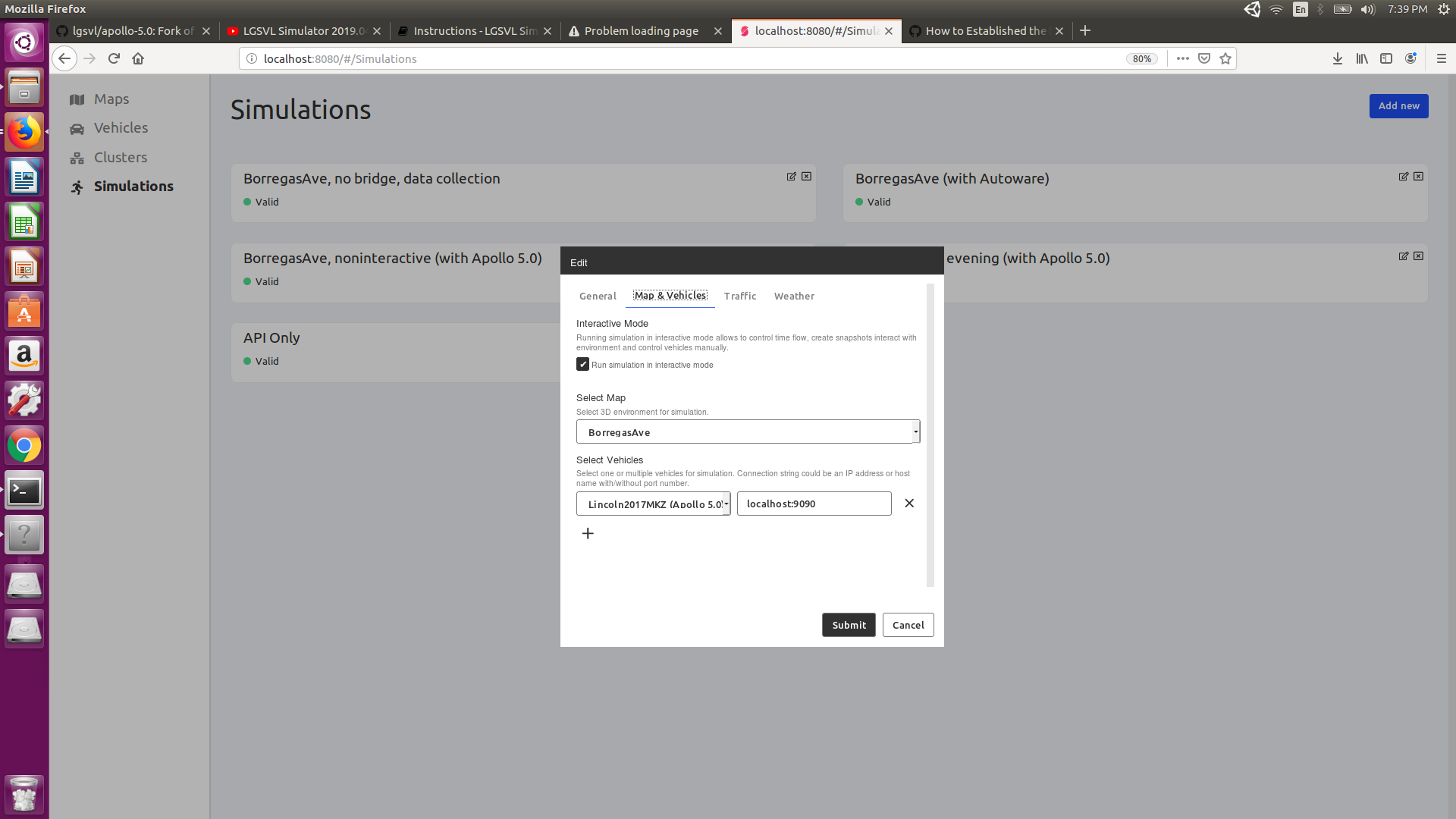Click the 80% zoom level indicator
Viewport: 1456px width, 819px height.
(1141, 58)
